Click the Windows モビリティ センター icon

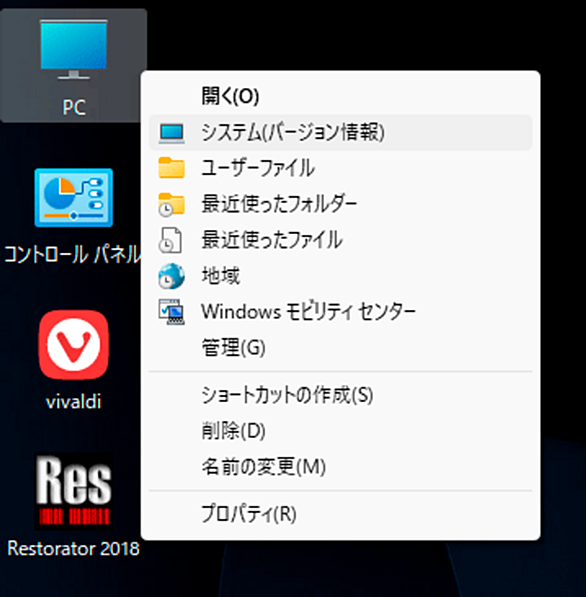tap(172, 312)
